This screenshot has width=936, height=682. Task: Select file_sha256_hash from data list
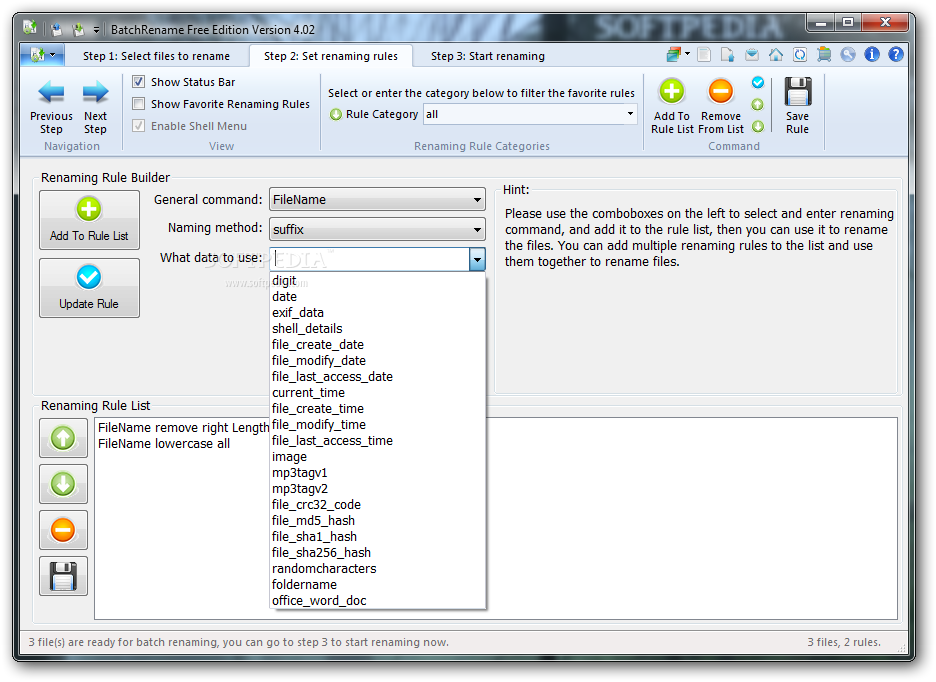pos(378,552)
